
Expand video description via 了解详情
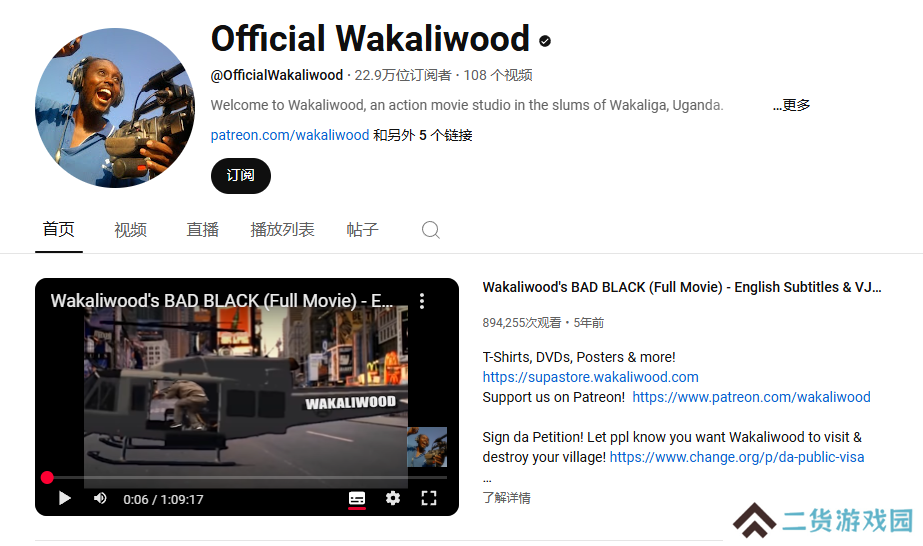coord(506,498)
